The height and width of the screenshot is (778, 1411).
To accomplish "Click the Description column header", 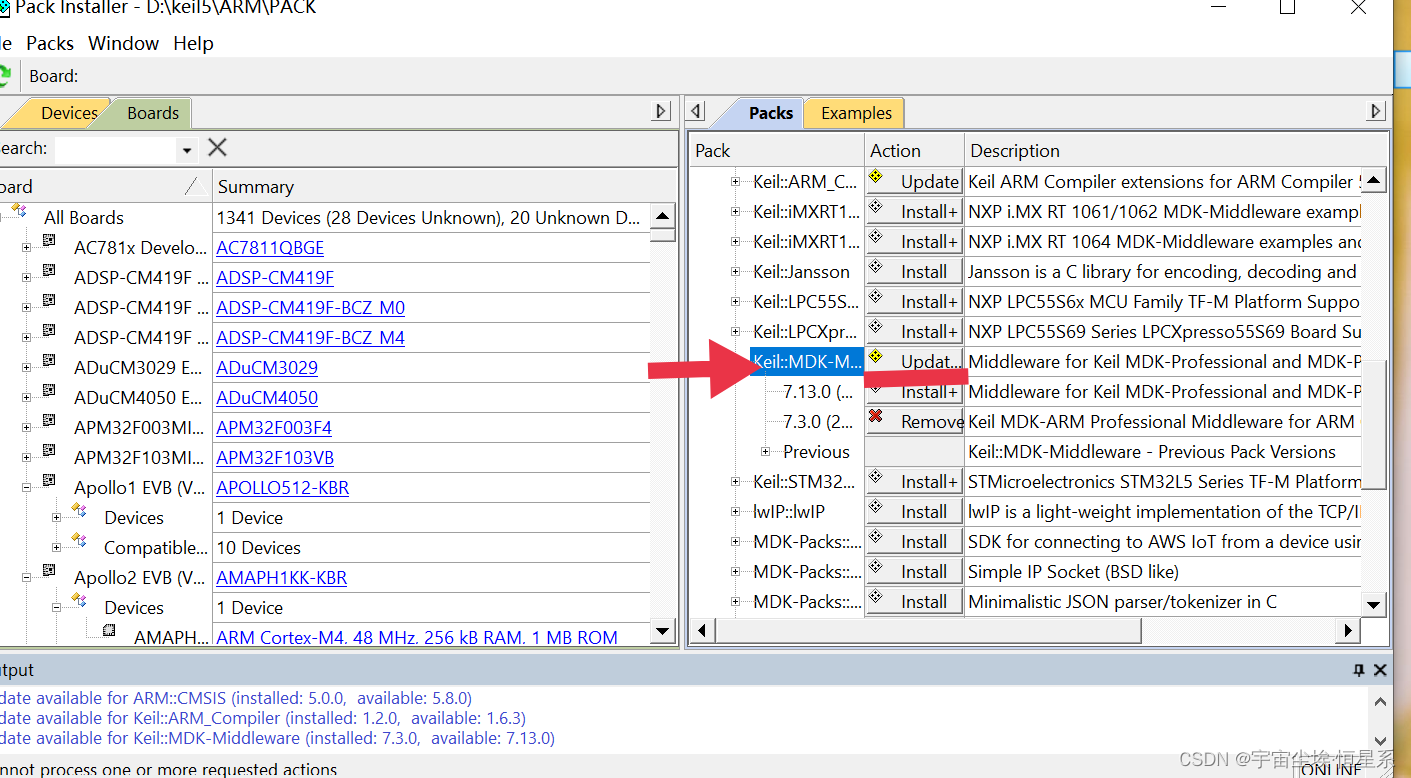I will coord(1175,151).
